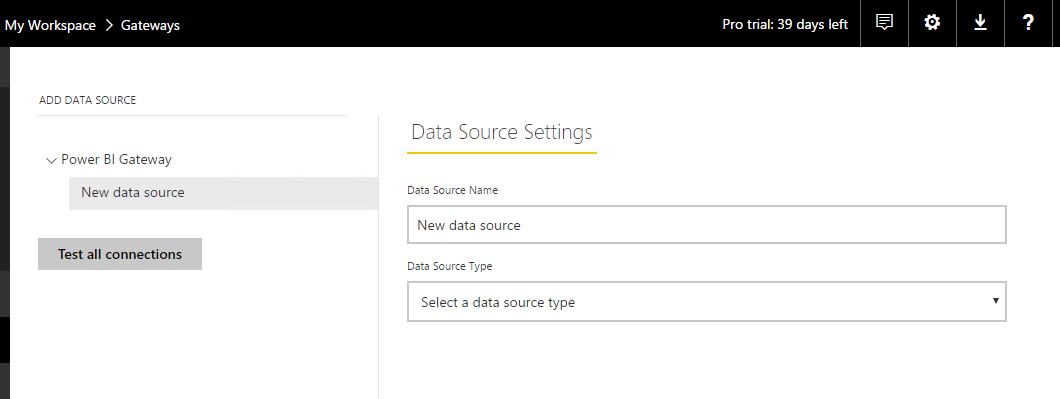Switch to the Data Source Settings tab

502,132
